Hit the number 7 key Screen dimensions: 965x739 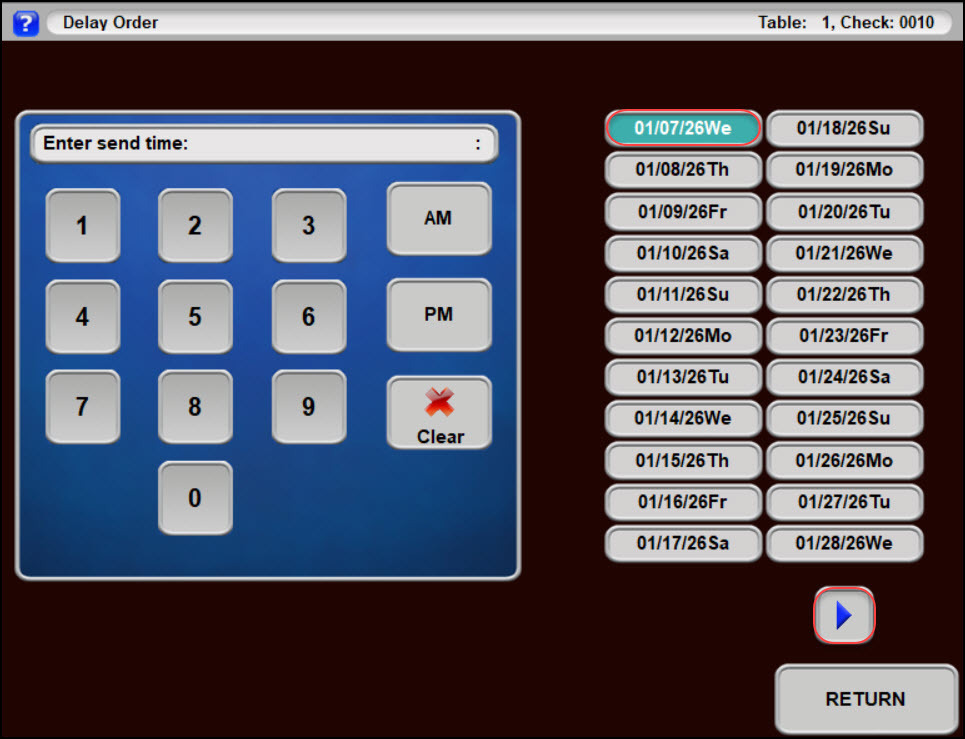[82, 407]
